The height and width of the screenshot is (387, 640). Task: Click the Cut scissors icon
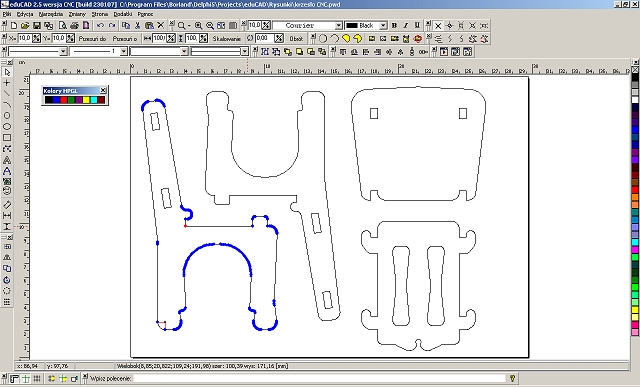(x=138, y=26)
